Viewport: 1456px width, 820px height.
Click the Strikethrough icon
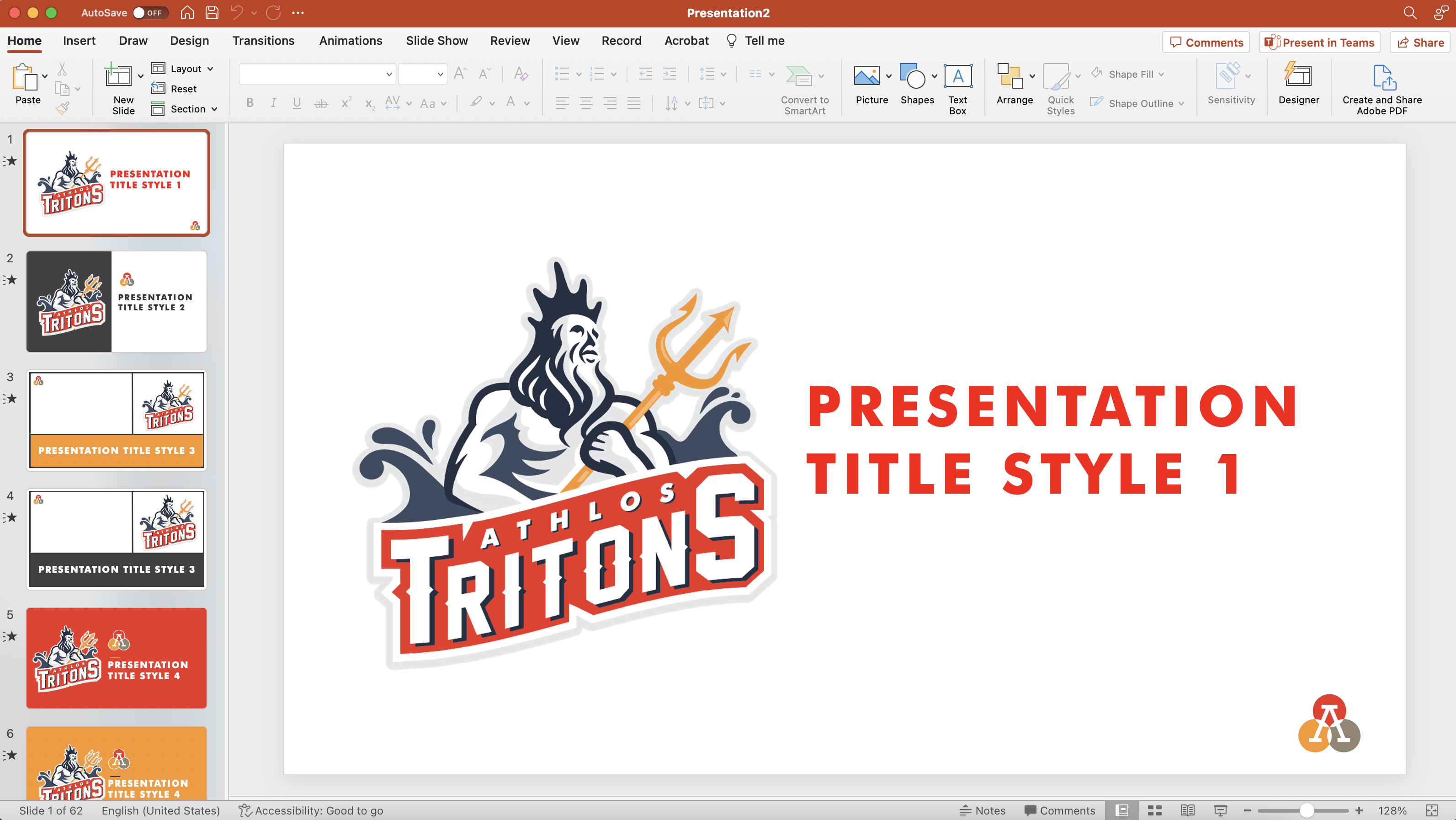point(321,103)
